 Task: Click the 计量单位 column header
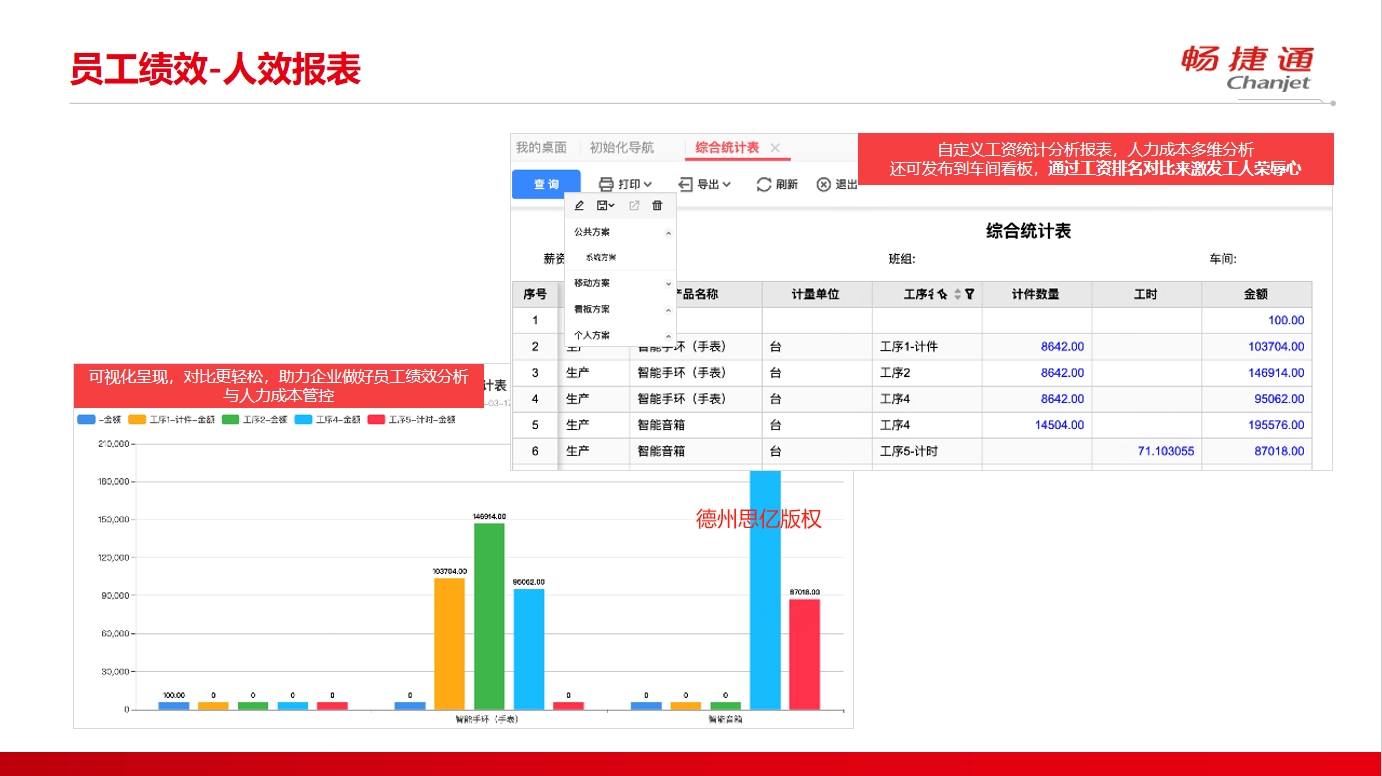click(x=817, y=294)
